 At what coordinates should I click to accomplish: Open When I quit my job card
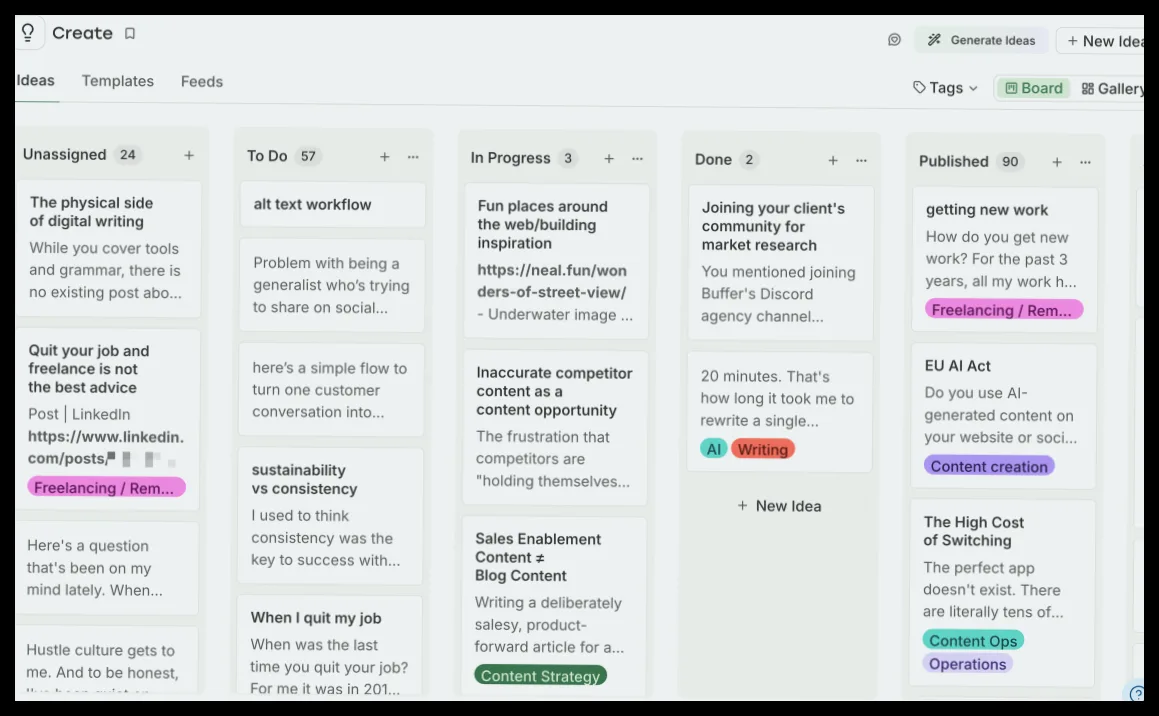pos(330,646)
